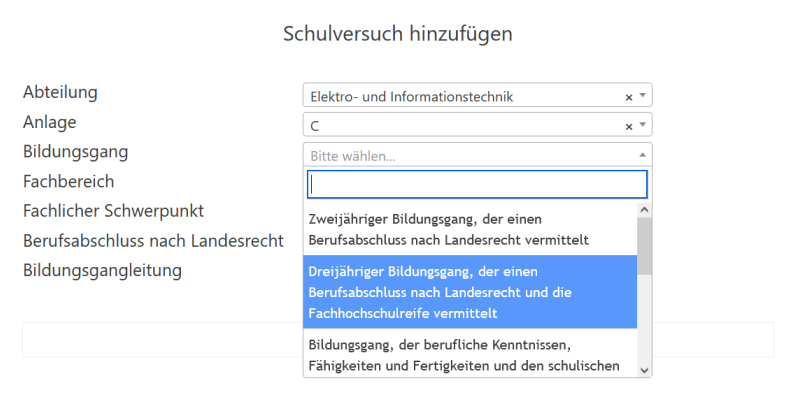The width and height of the screenshot is (785, 401).
Task: Click the 'Bildungsgangleitung' label
Action: click(102, 270)
